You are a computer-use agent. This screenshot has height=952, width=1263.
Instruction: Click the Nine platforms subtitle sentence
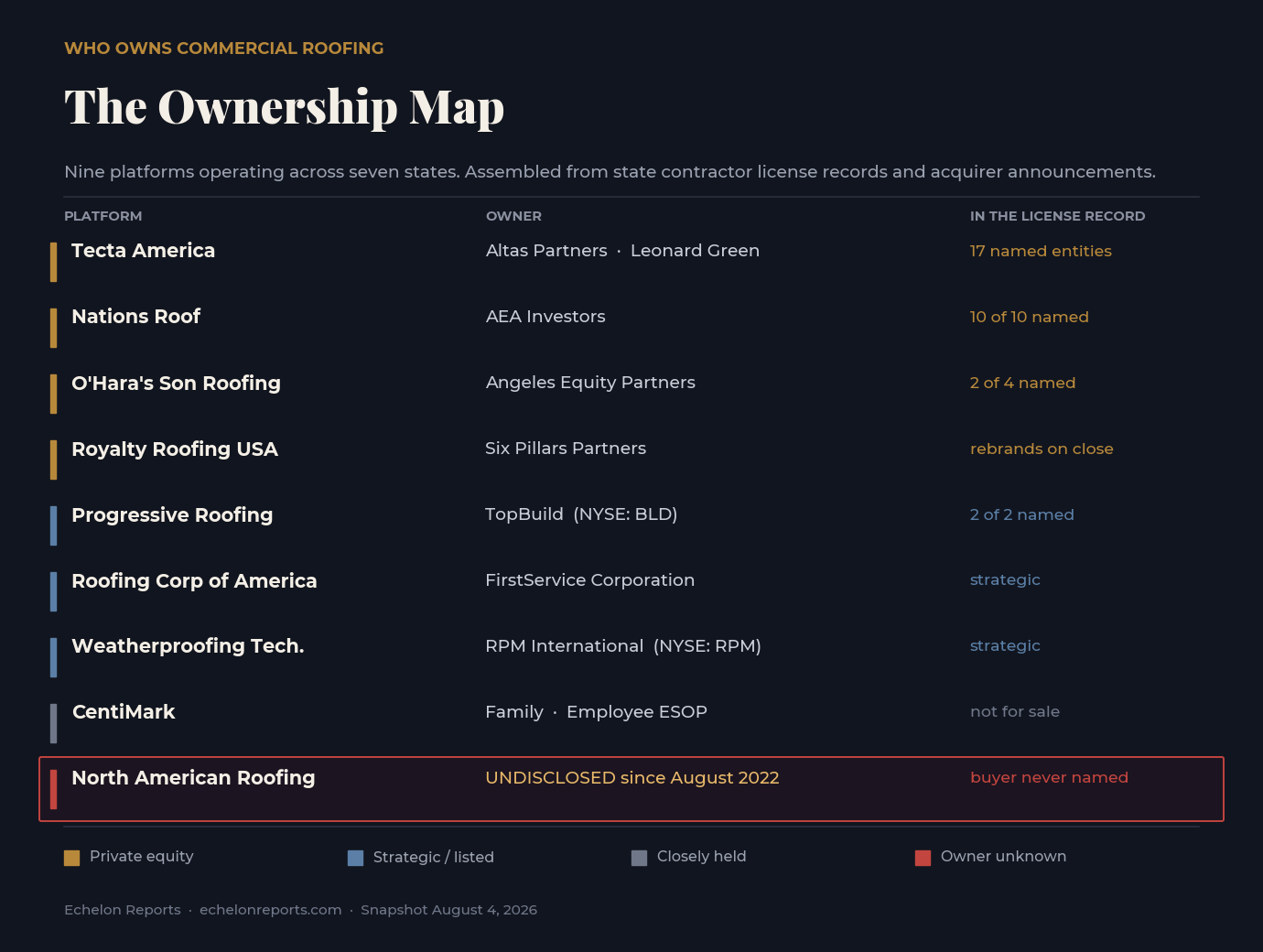610,172
